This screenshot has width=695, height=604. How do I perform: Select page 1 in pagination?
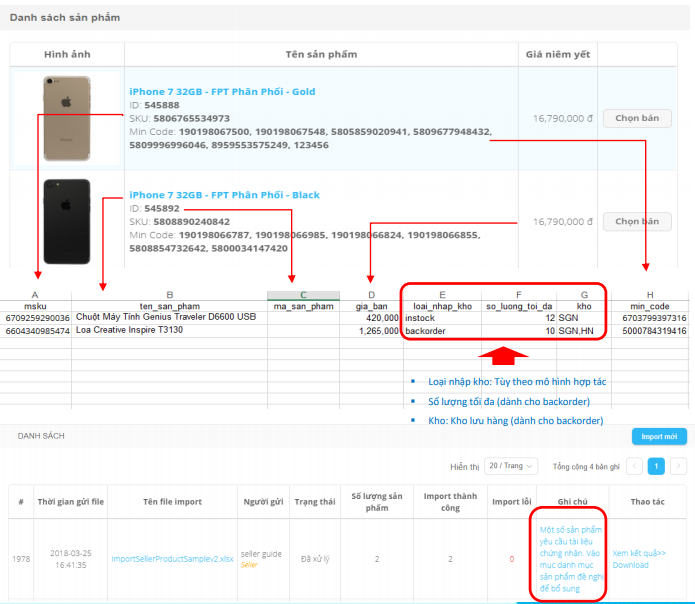[x=656, y=466]
